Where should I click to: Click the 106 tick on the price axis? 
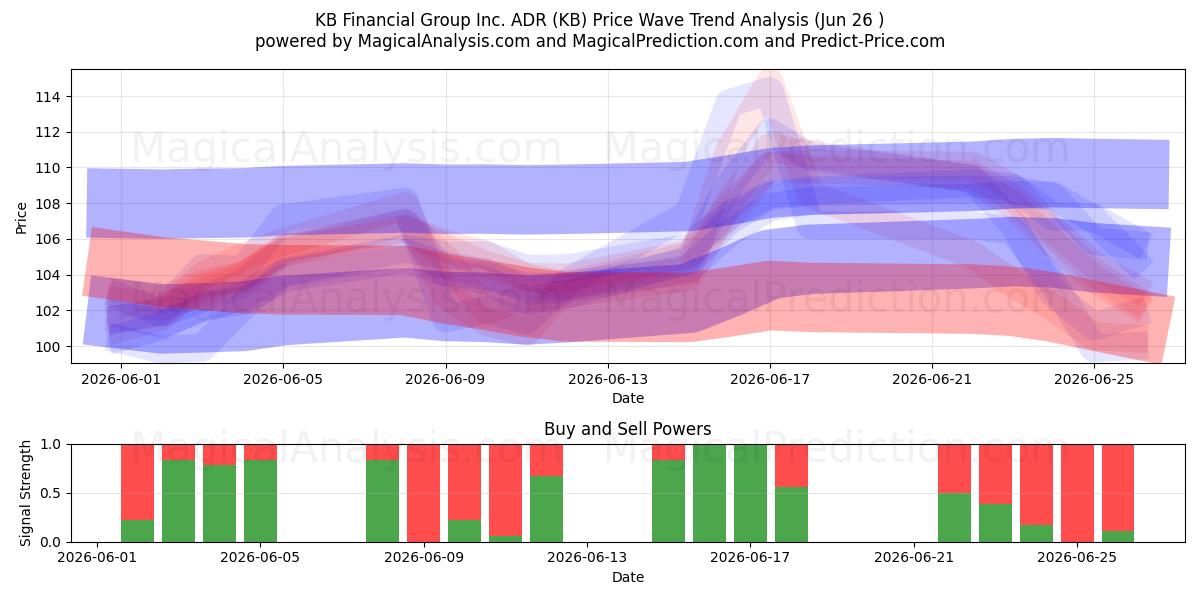click(x=47, y=239)
